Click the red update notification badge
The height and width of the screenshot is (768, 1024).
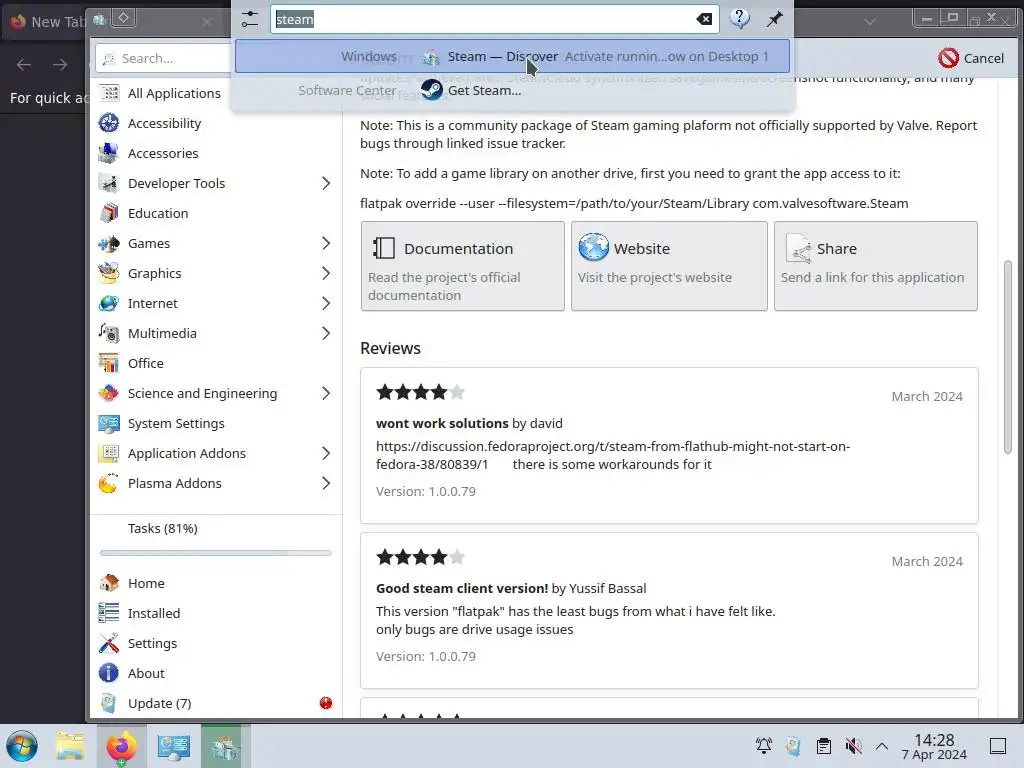click(x=326, y=703)
